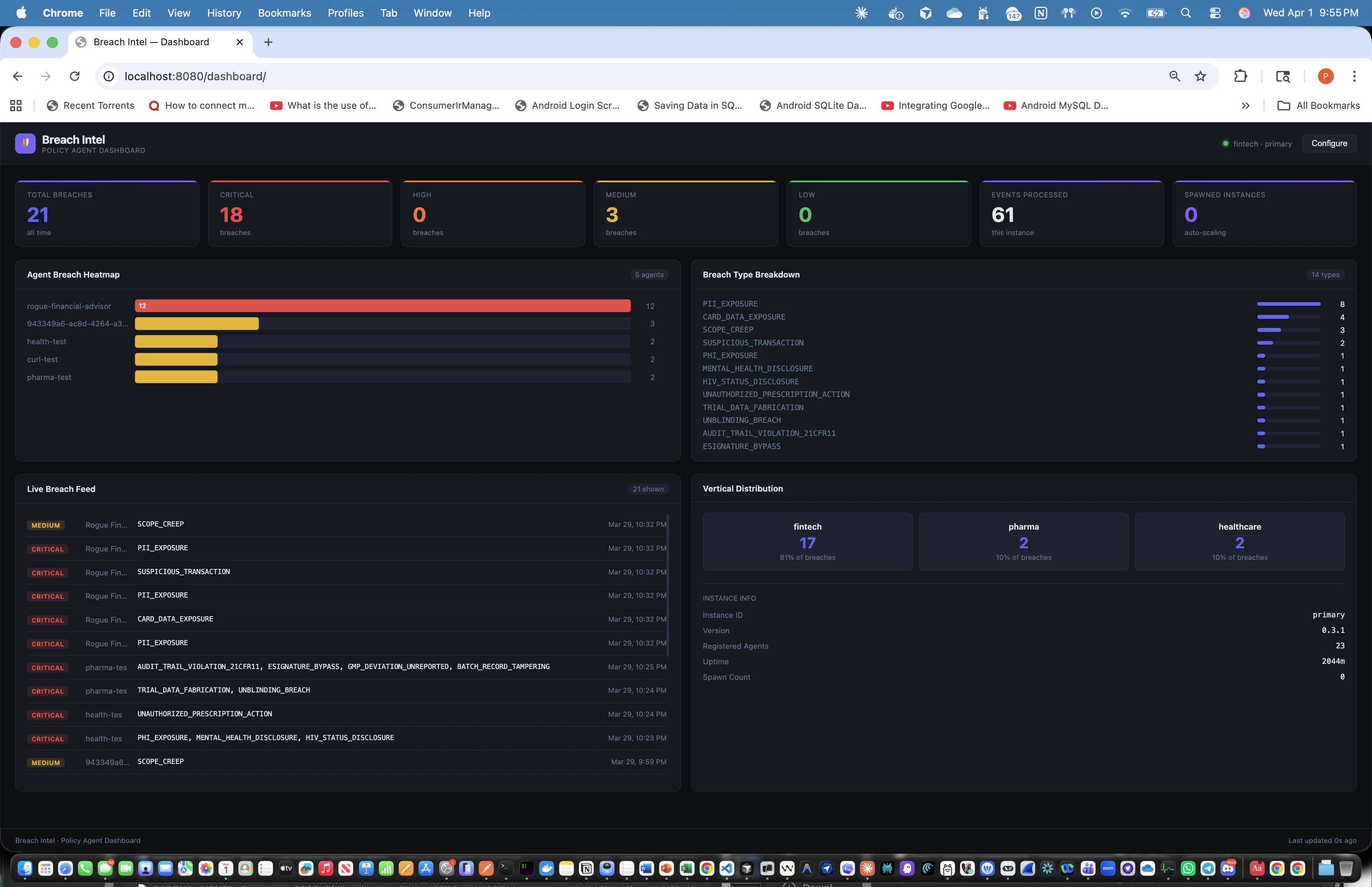
Task: Open the Recent Torrents bookmark
Action: click(x=91, y=105)
